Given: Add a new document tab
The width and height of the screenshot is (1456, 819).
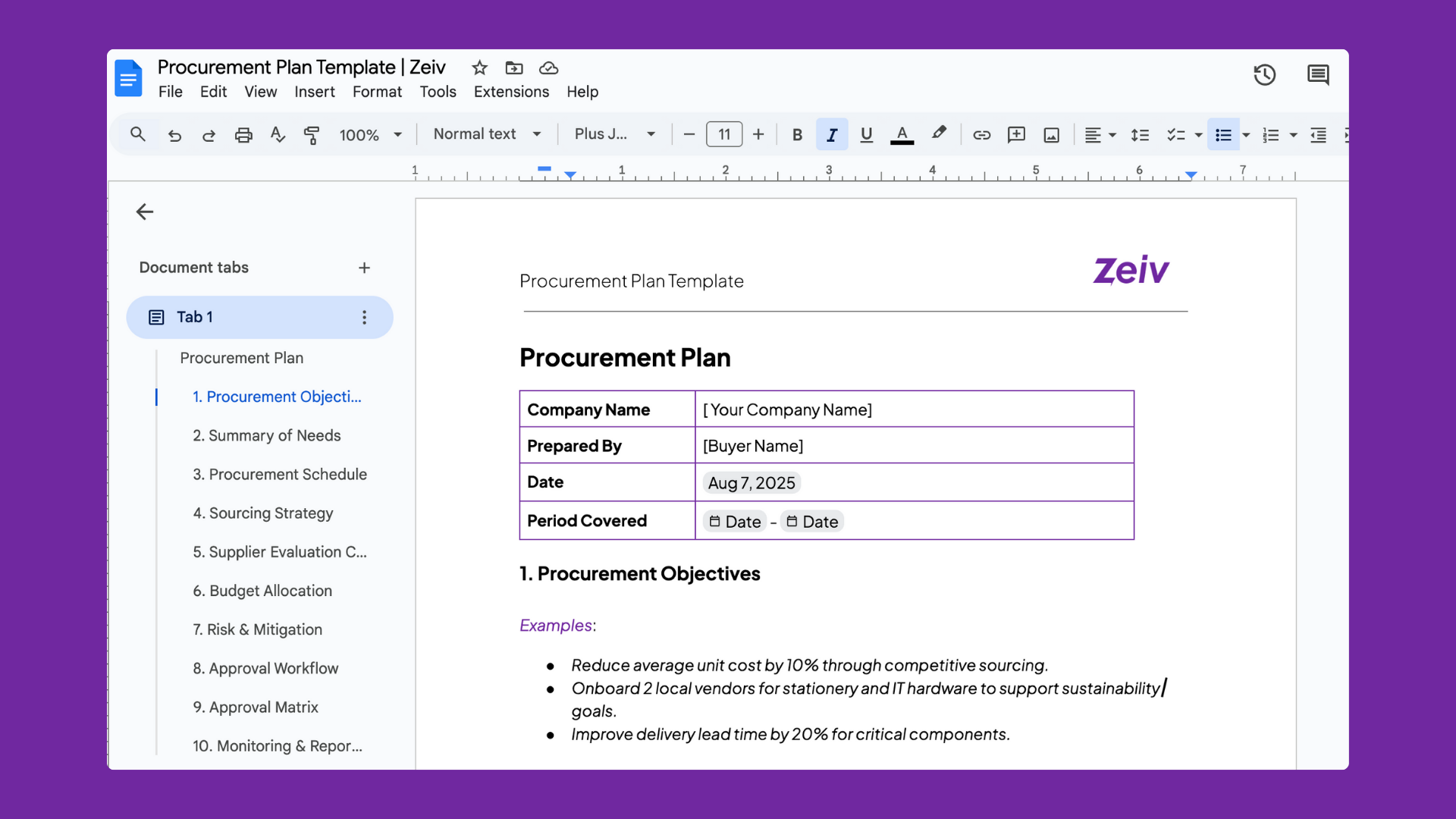Looking at the screenshot, I should pos(365,268).
